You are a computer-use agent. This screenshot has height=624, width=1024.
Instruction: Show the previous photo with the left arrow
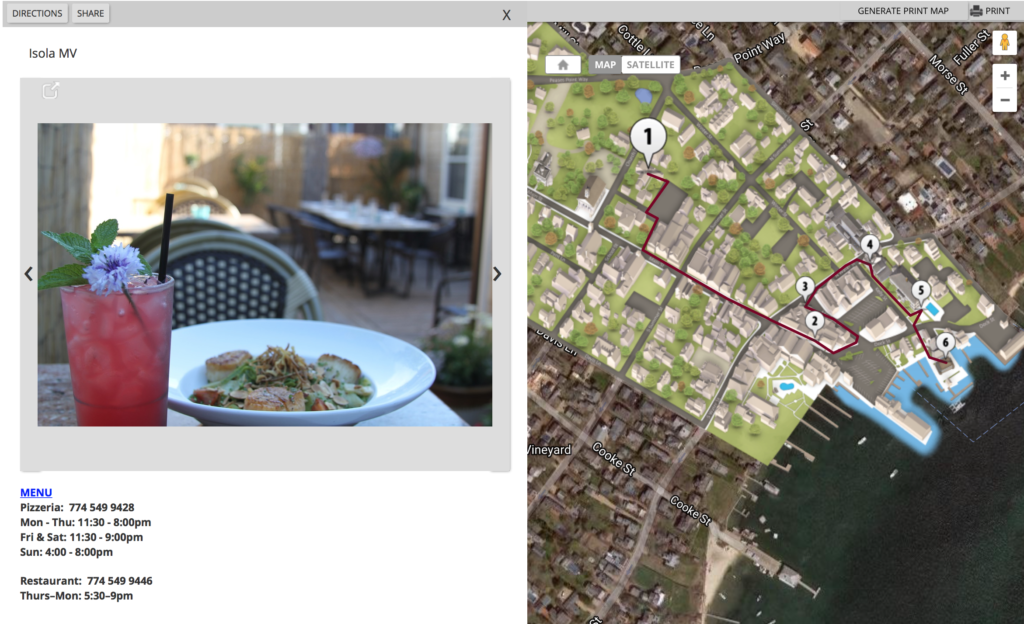click(x=28, y=273)
